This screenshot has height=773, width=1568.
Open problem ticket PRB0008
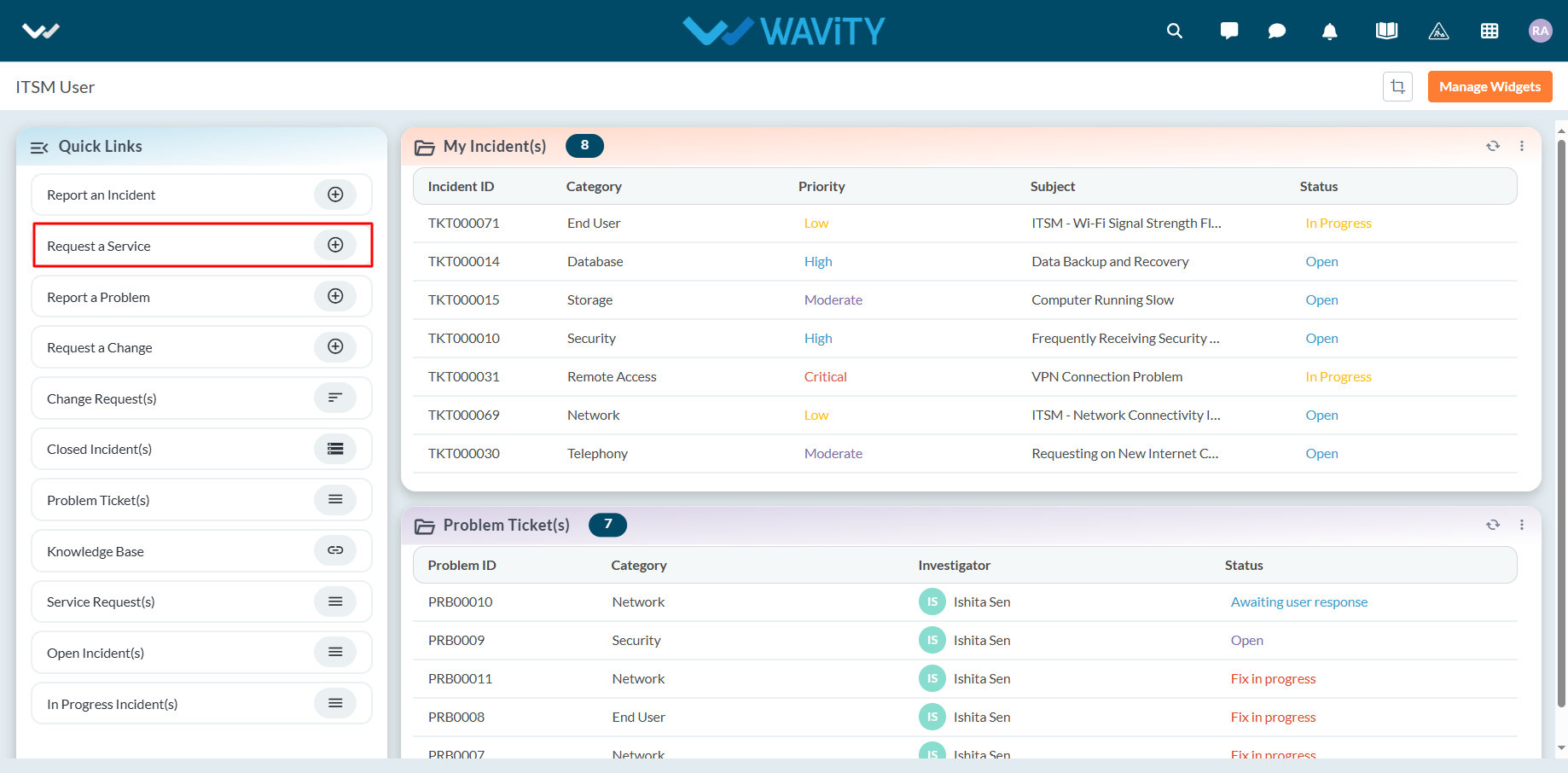(456, 717)
